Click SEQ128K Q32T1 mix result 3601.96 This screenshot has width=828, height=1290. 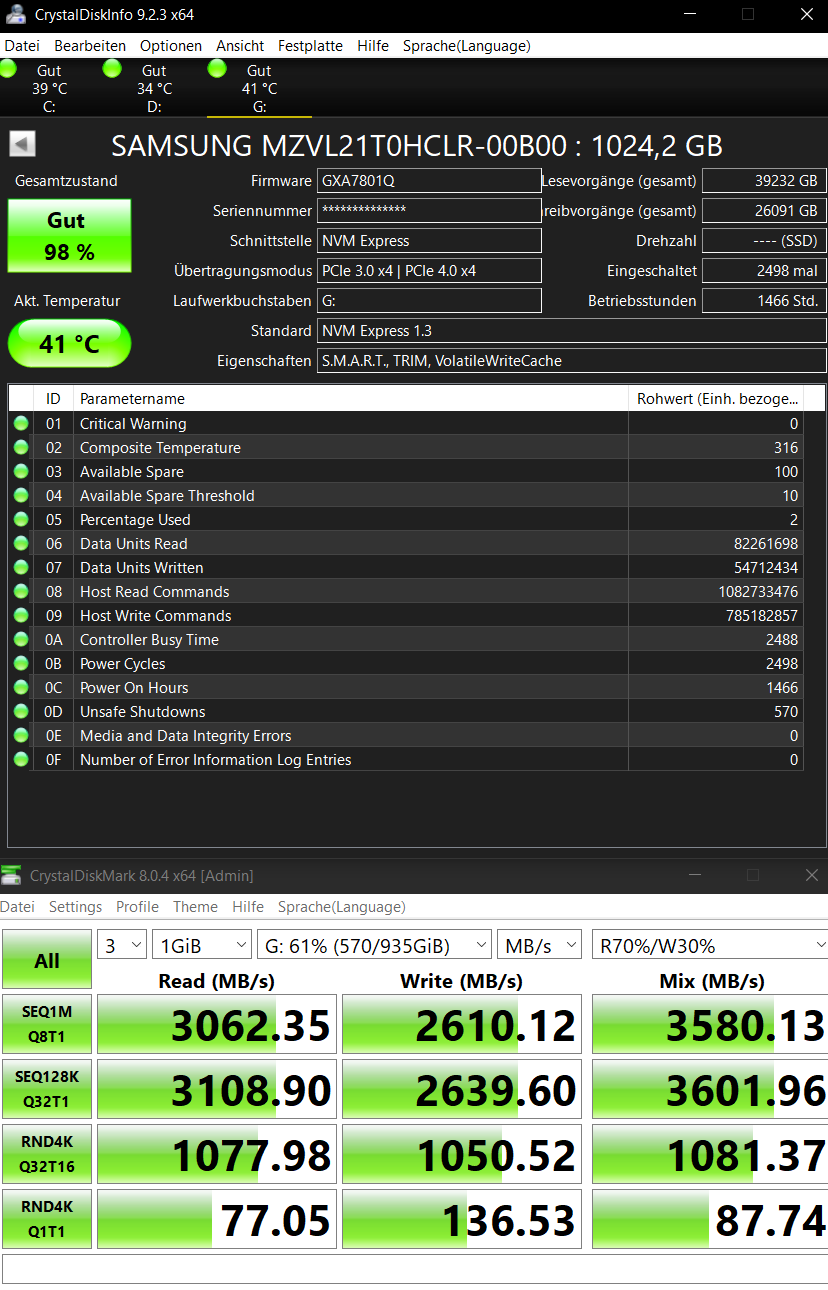point(710,1089)
